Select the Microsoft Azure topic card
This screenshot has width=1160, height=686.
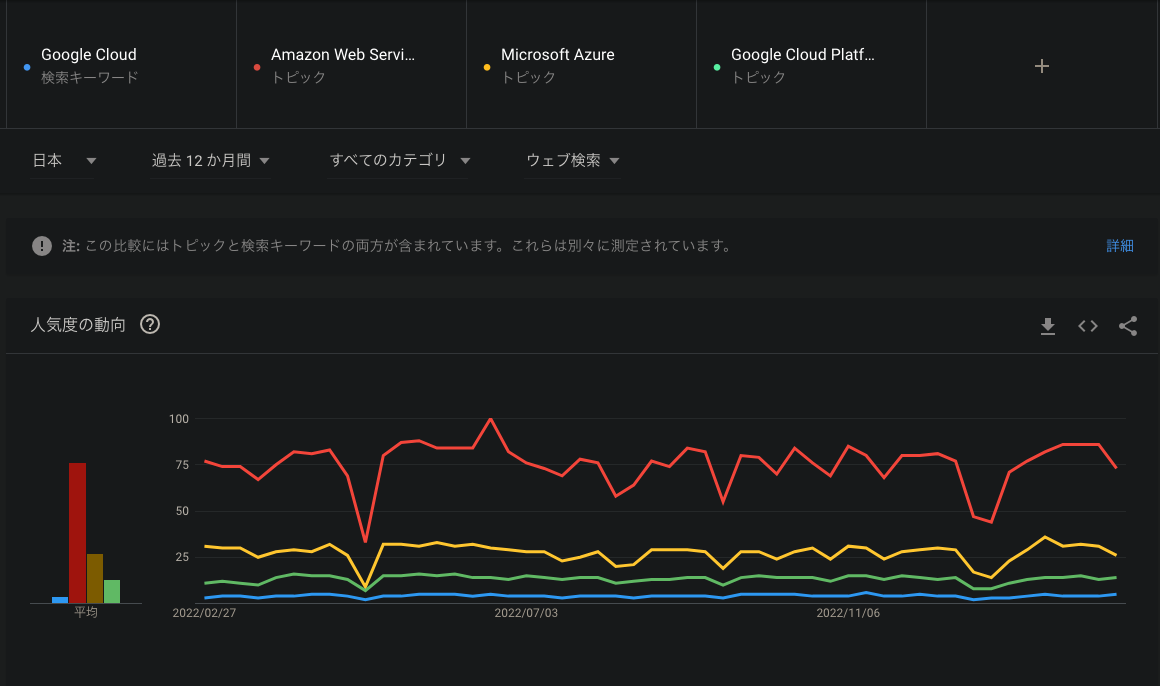tap(581, 65)
